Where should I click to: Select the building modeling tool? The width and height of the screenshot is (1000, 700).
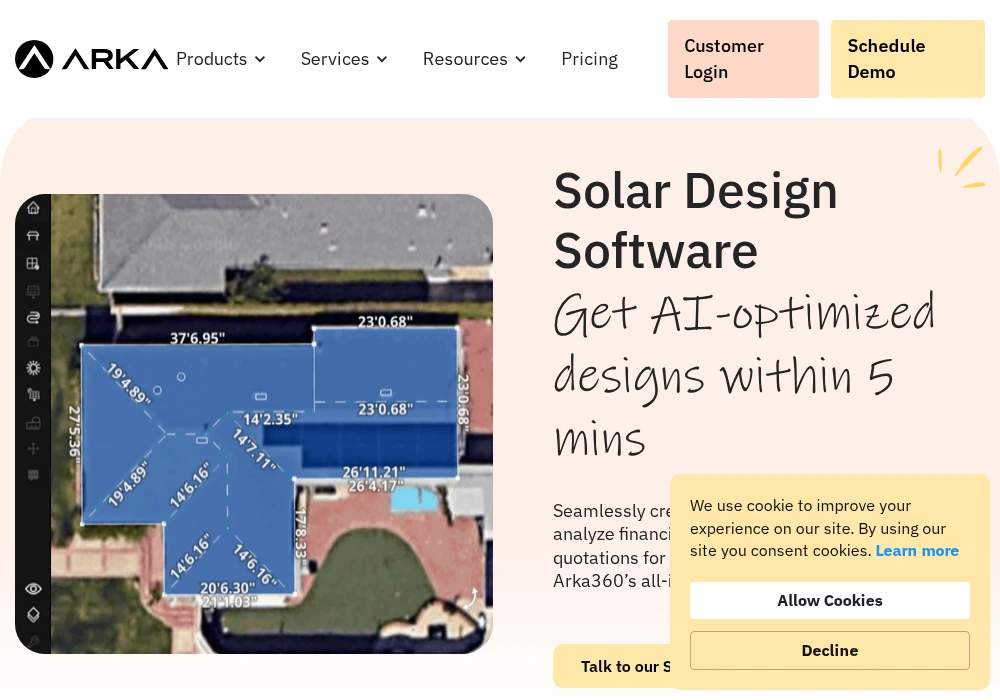click(x=33, y=263)
